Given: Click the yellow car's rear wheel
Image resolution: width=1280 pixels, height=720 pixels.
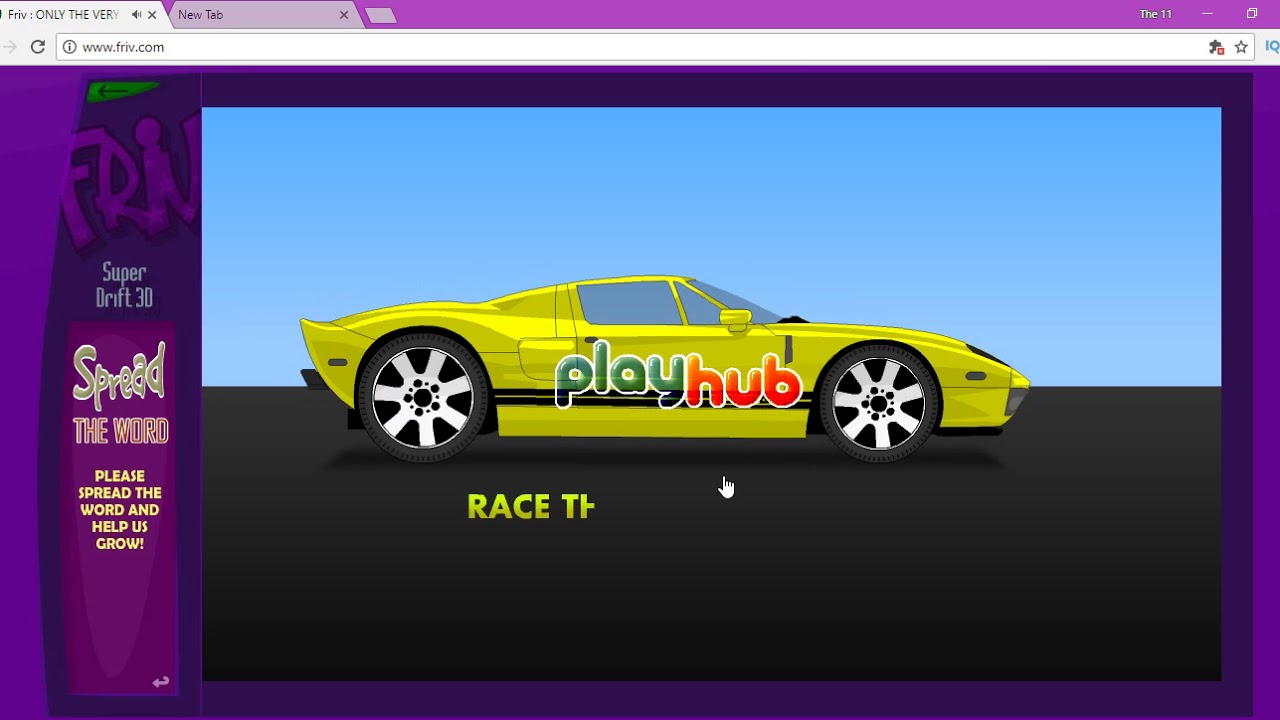Looking at the screenshot, I should point(422,398).
